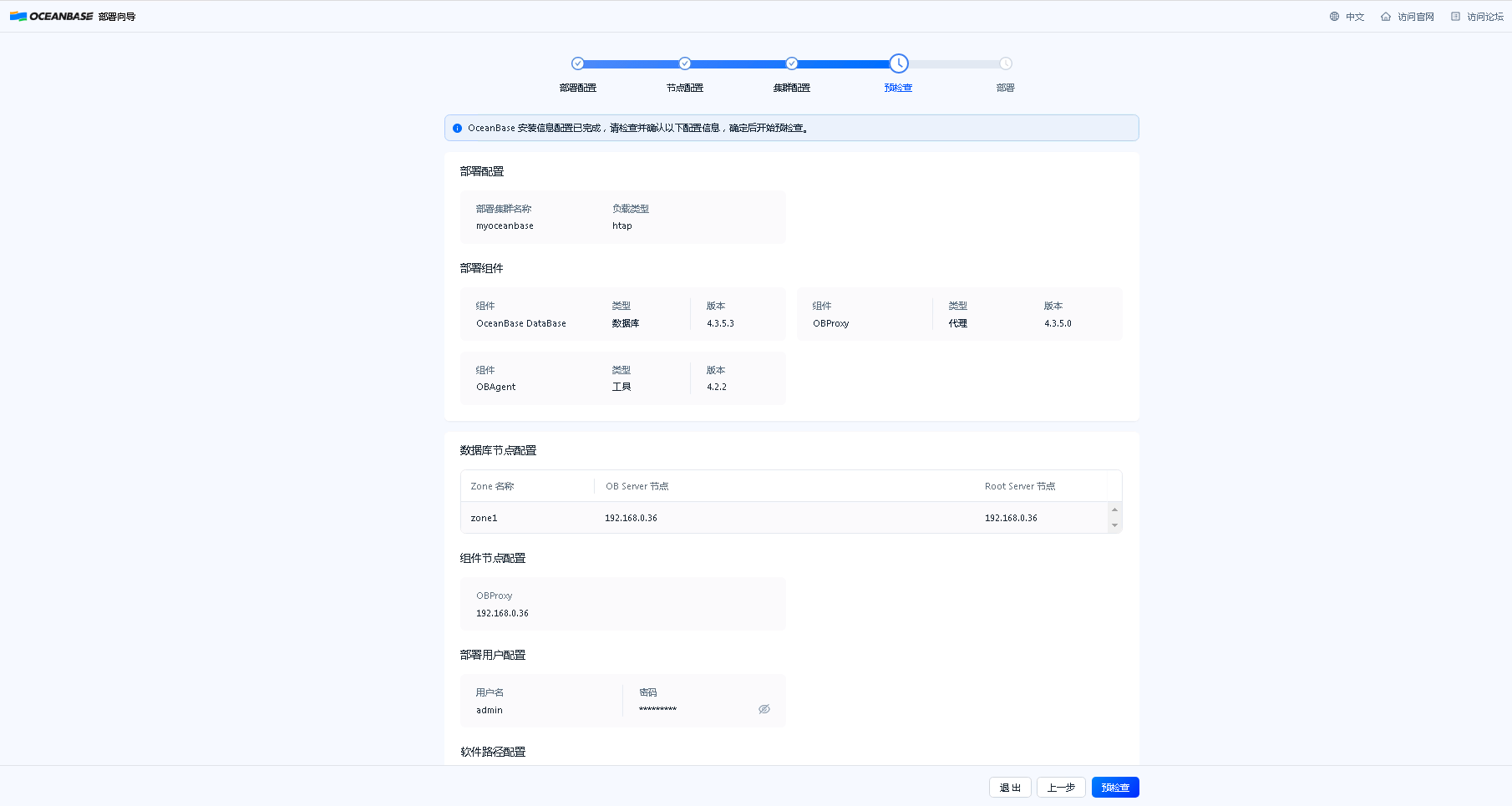Image resolution: width=1512 pixels, height=806 pixels.
Task: Toggle password visibility eye icon
Action: pyautogui.click(x=764, y=709)
